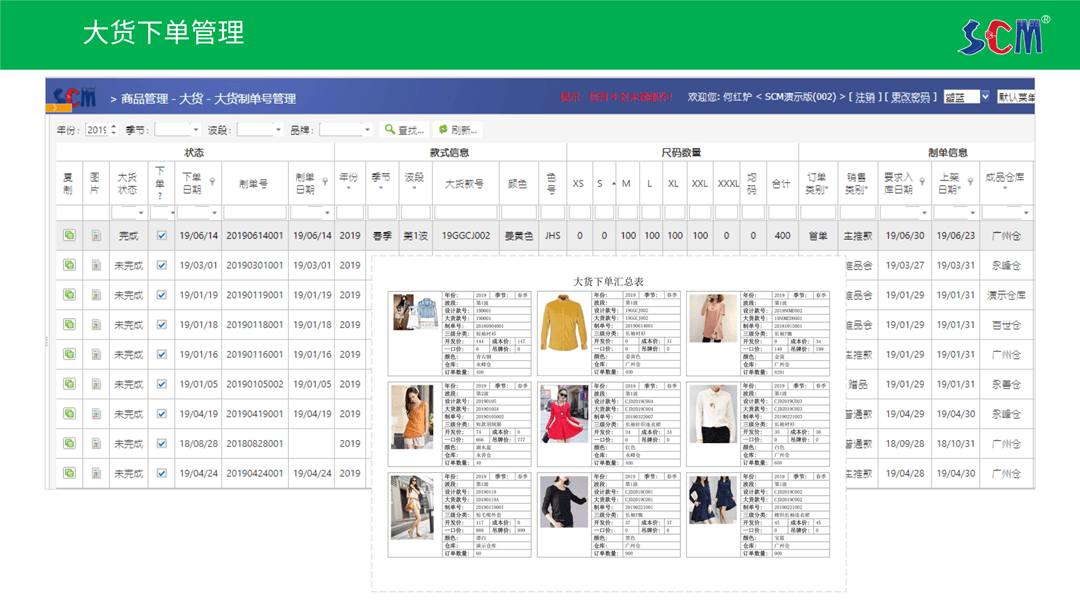Open picture icon for order 20190419001

click(96, 414)
